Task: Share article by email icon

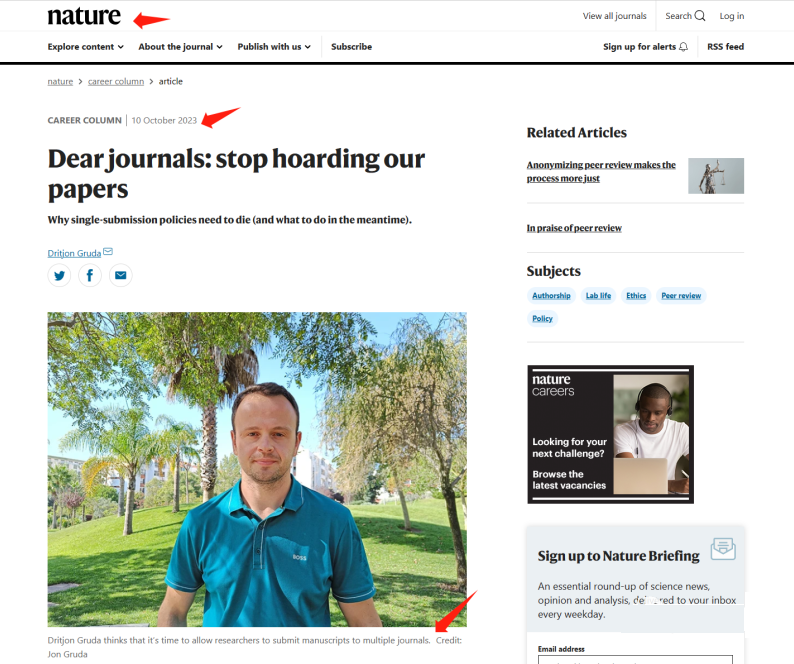Action: click(121, 276)
